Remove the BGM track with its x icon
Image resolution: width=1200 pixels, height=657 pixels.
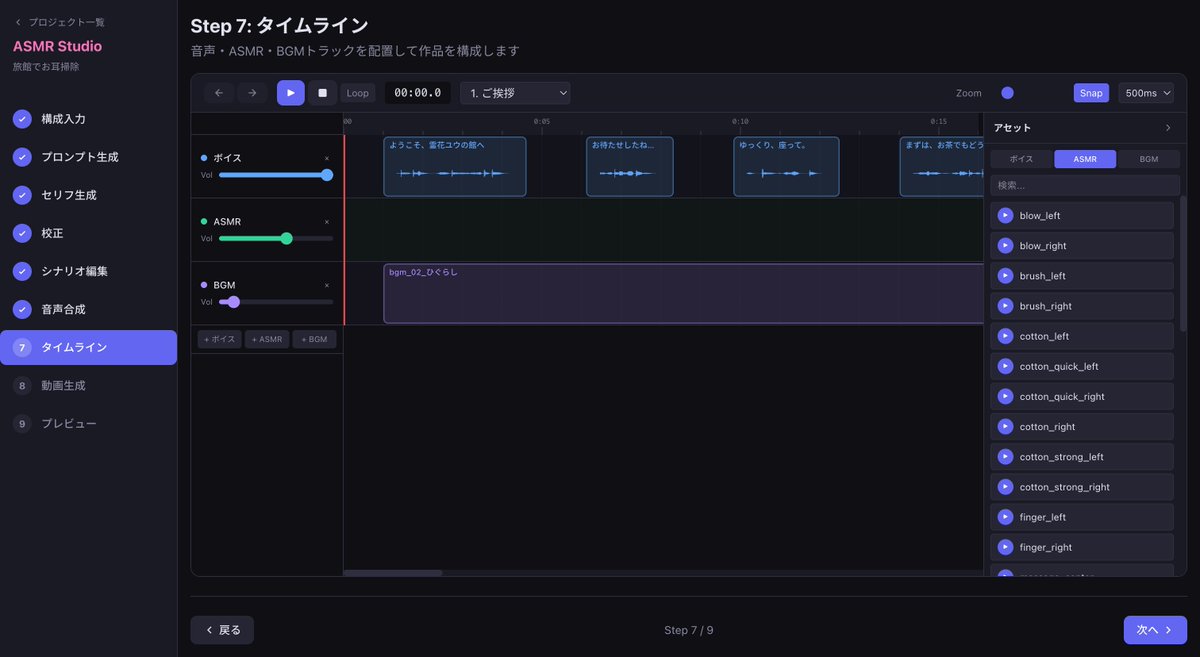(326, 285)
